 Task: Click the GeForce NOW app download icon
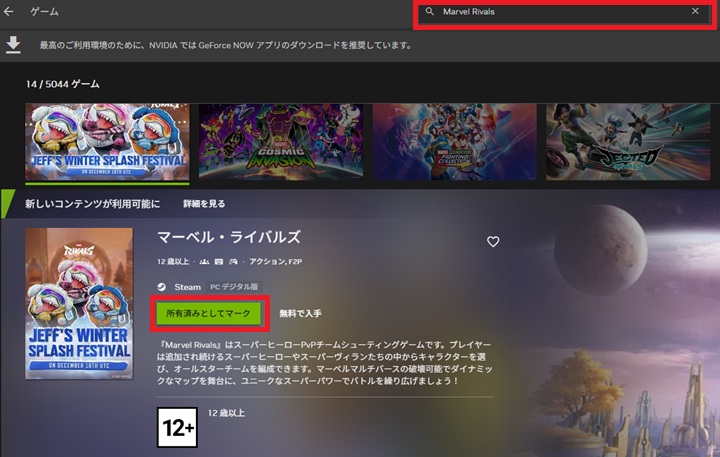click(14, 44)
